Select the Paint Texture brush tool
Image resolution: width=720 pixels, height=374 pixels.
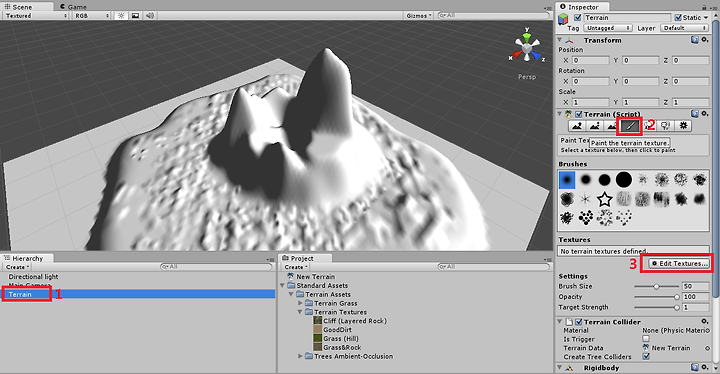pos(630,125)
